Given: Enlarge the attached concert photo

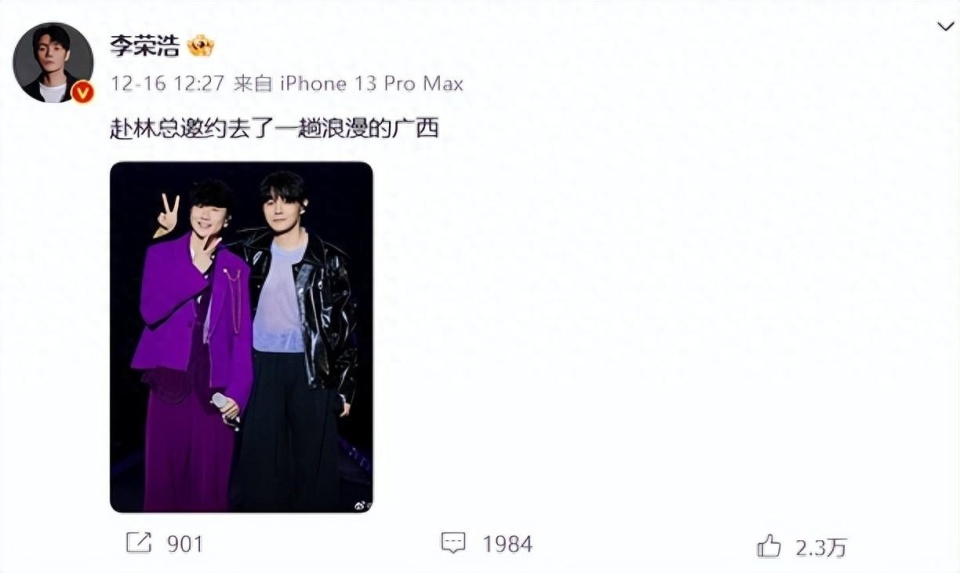Looking at the screenshot, I should coord(241,337).
